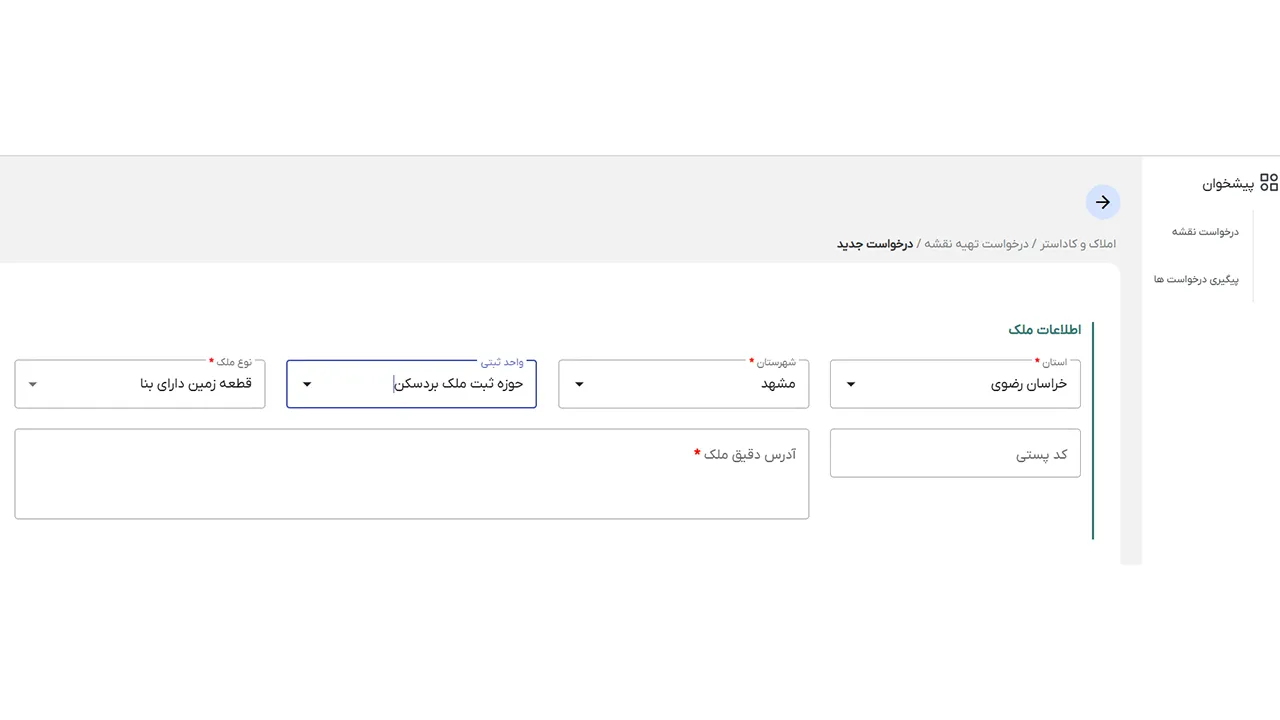Image resolution: width=1280 pixels, height=720 pixels.
Task: Click the chevron arrow on the استان field
Action: pos(850,383)
